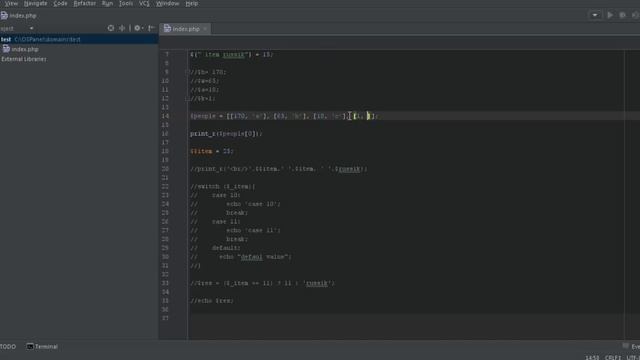The width and height of the screenshot is (640, 360).
Task: Close the index.php editor tab
Action: pos(205,29)
